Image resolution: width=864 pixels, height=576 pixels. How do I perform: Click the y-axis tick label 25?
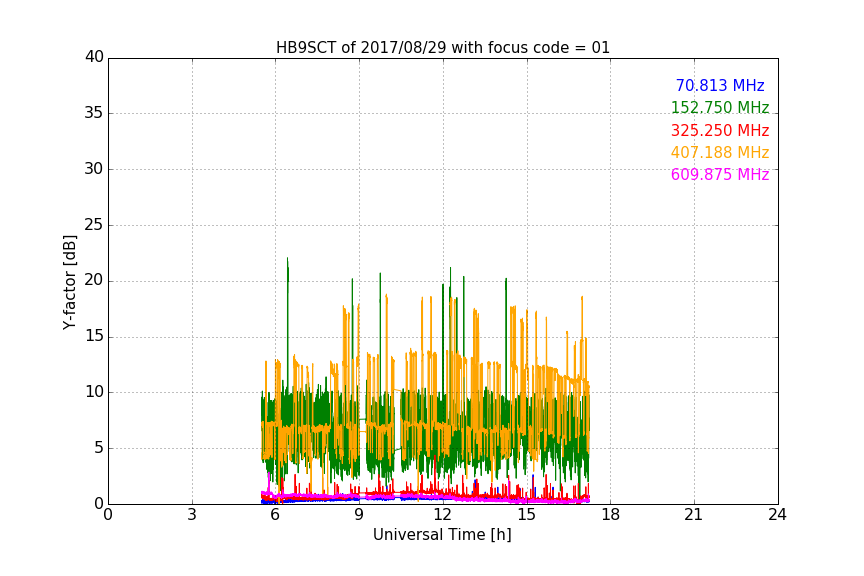[x=94, y=224]
